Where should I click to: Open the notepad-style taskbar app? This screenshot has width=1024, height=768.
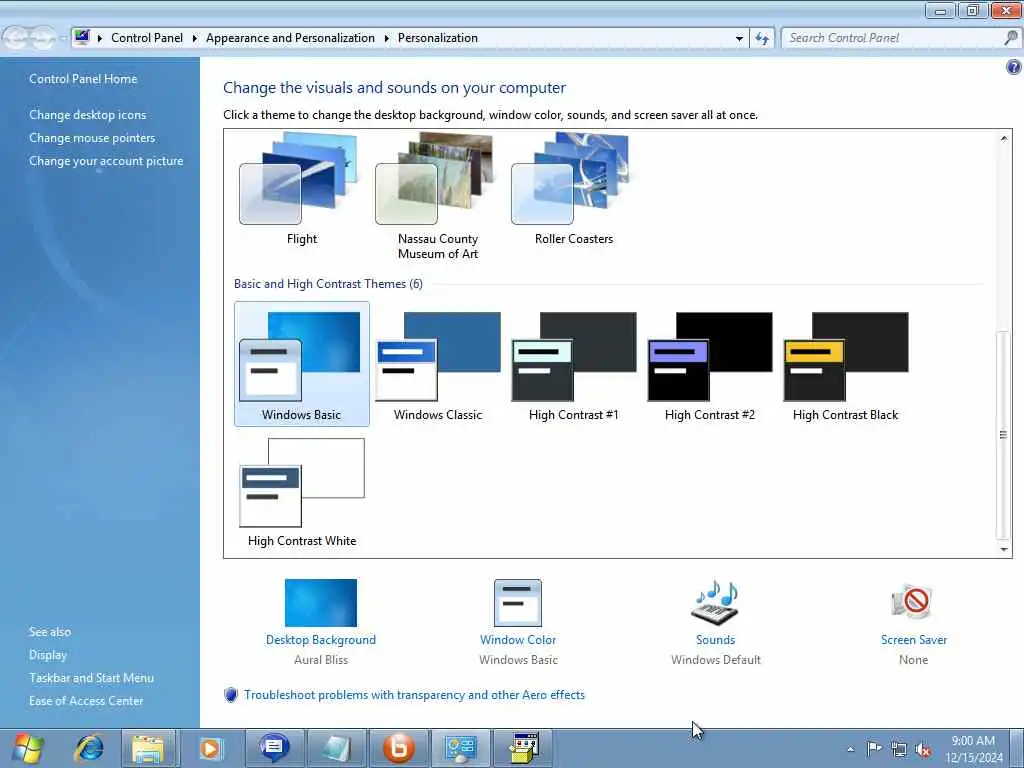click(x=336, y=748)
